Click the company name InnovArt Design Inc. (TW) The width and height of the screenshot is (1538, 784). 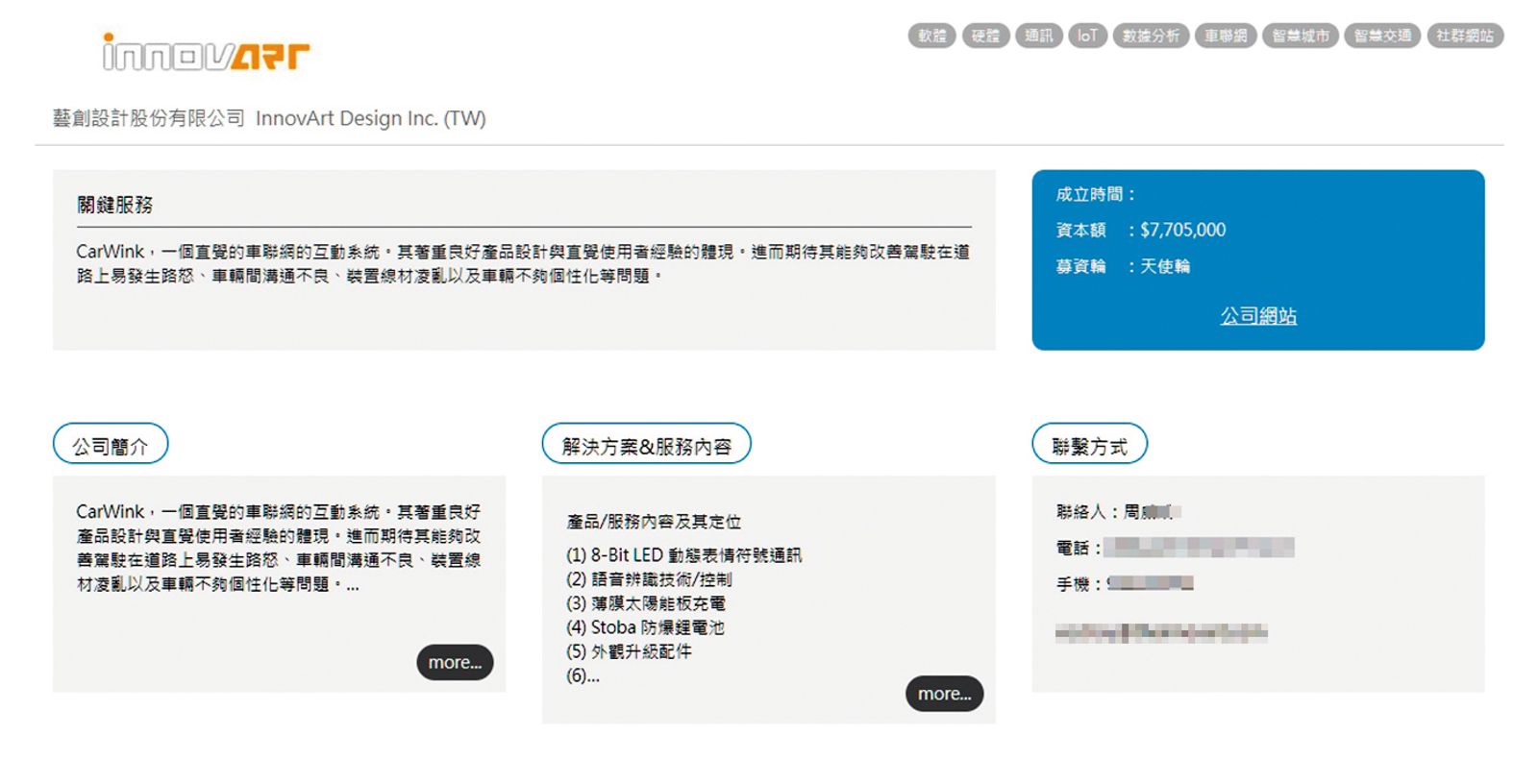[371, 118]
